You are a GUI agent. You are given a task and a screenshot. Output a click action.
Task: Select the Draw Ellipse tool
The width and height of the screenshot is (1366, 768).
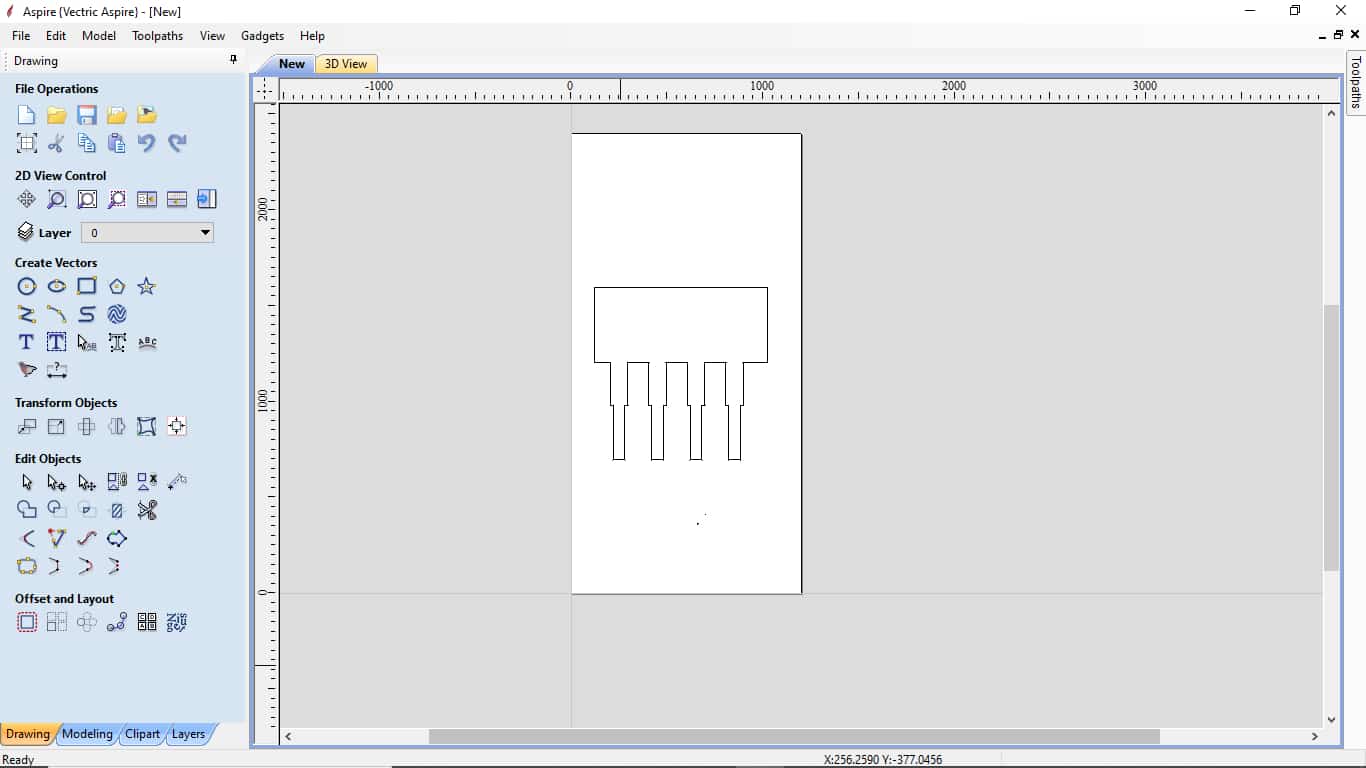(x=57, y=287)
